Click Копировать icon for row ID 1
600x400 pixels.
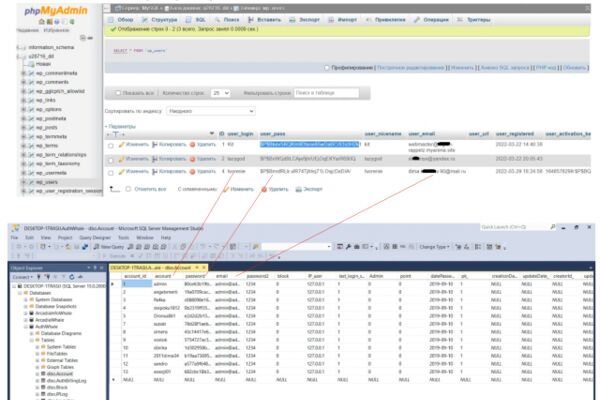tap(155, 144)
